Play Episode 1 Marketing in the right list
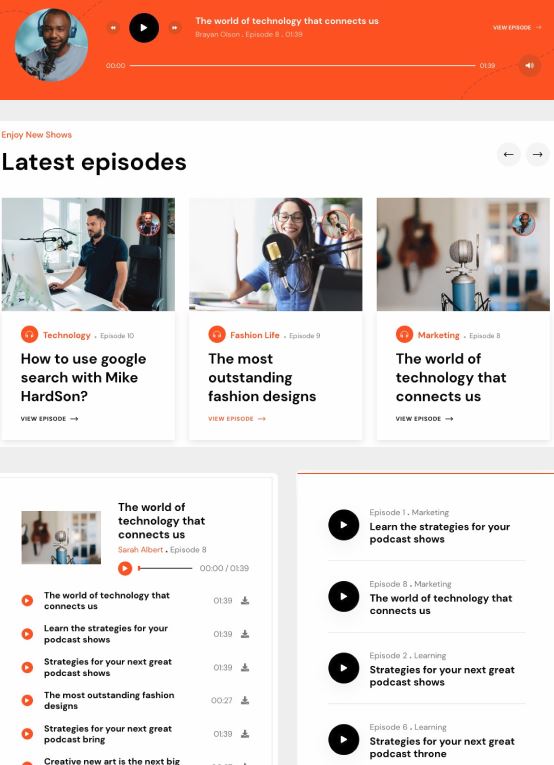The height and width of the screenshot is (765, 554). pyautogui.click(x=344, y=525)
